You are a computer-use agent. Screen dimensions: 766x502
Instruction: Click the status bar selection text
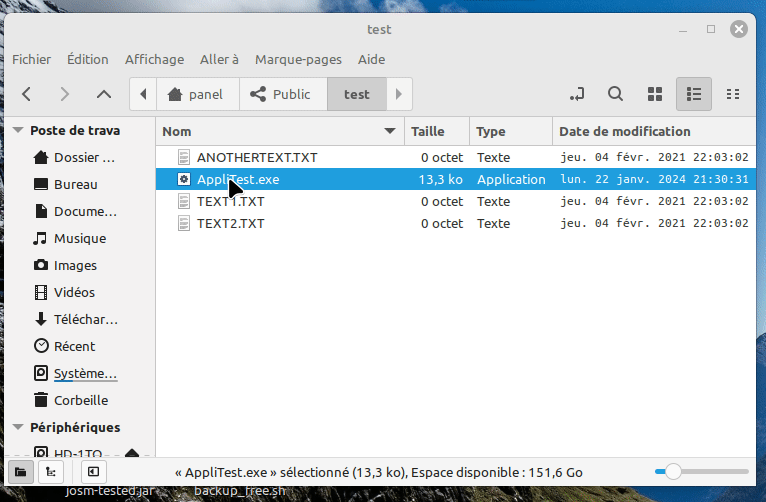click(x=379, y=473)
